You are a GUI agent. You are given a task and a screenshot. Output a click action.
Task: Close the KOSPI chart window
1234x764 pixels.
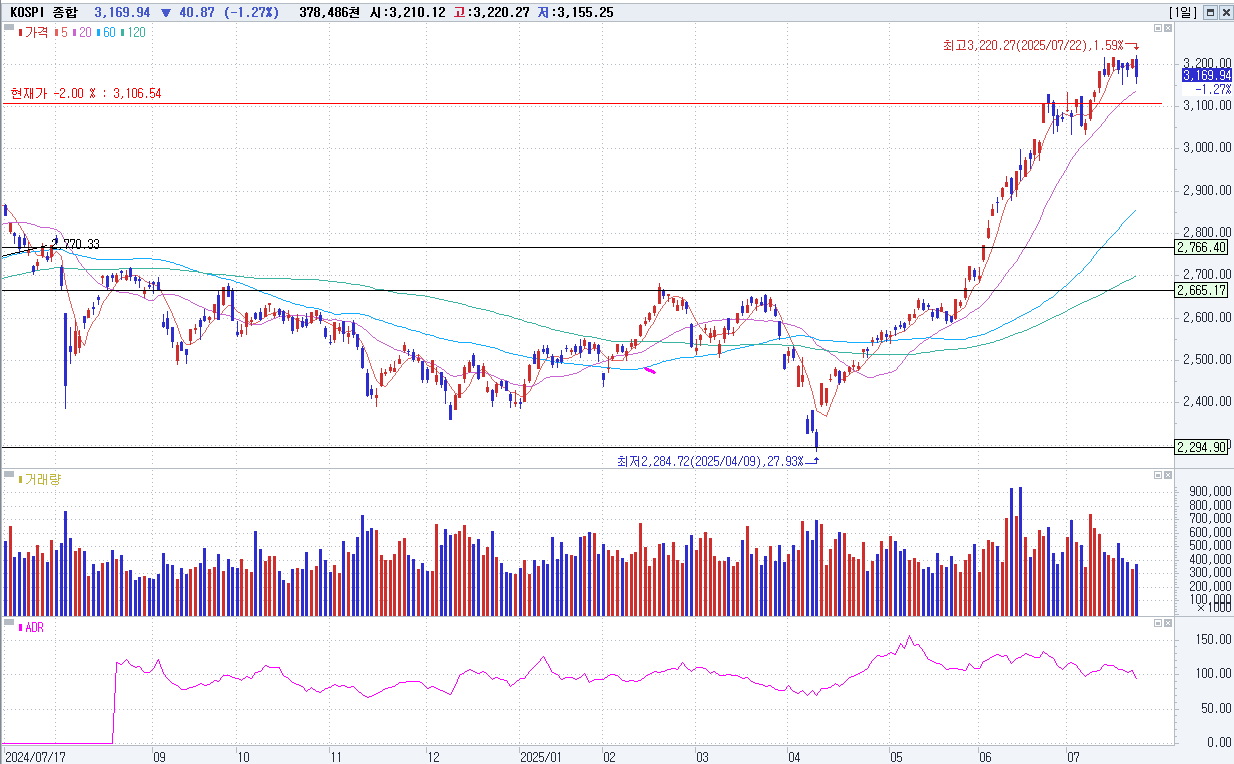[1225, 12]
